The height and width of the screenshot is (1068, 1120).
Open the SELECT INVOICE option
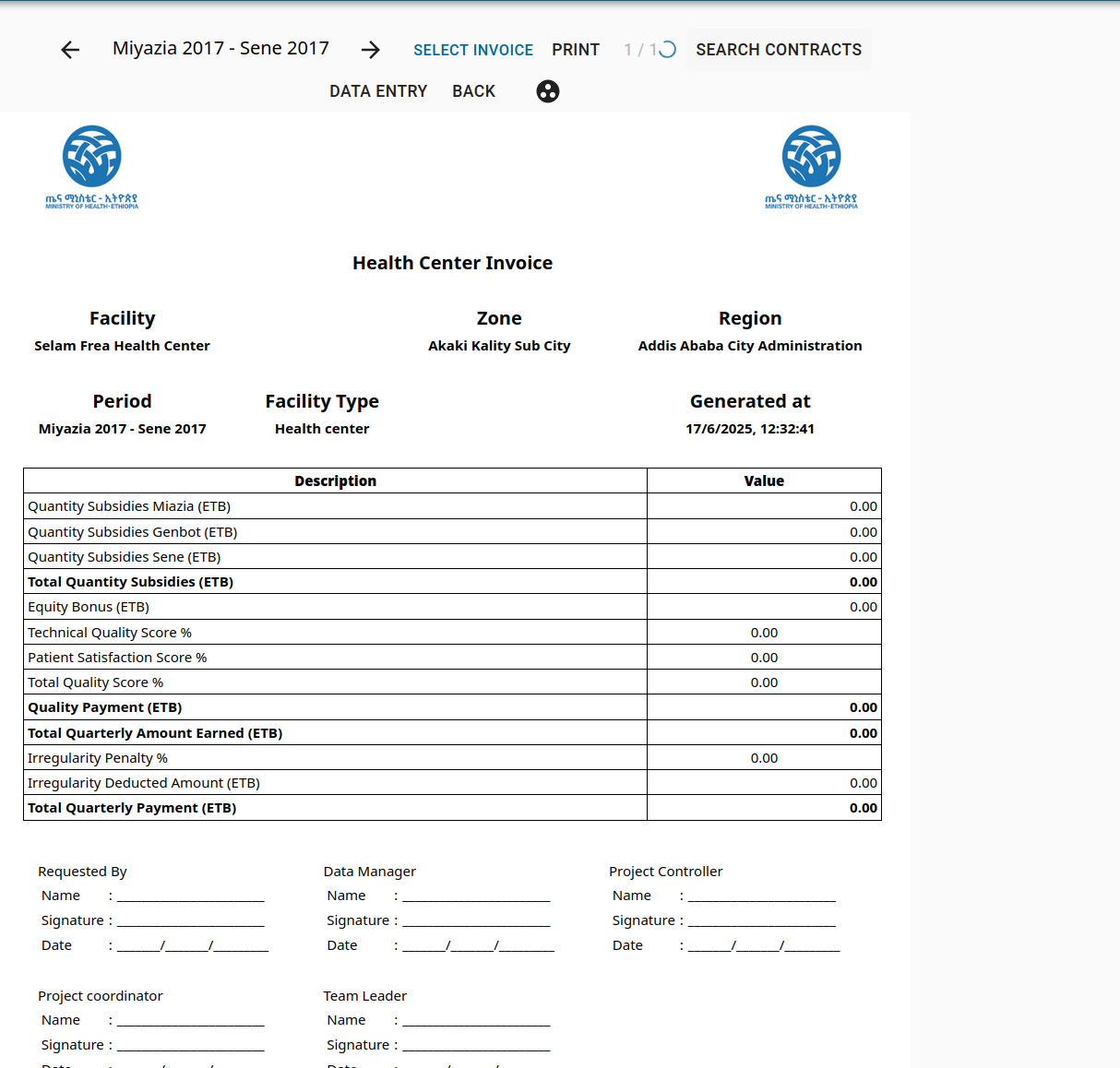click(472, 50)
